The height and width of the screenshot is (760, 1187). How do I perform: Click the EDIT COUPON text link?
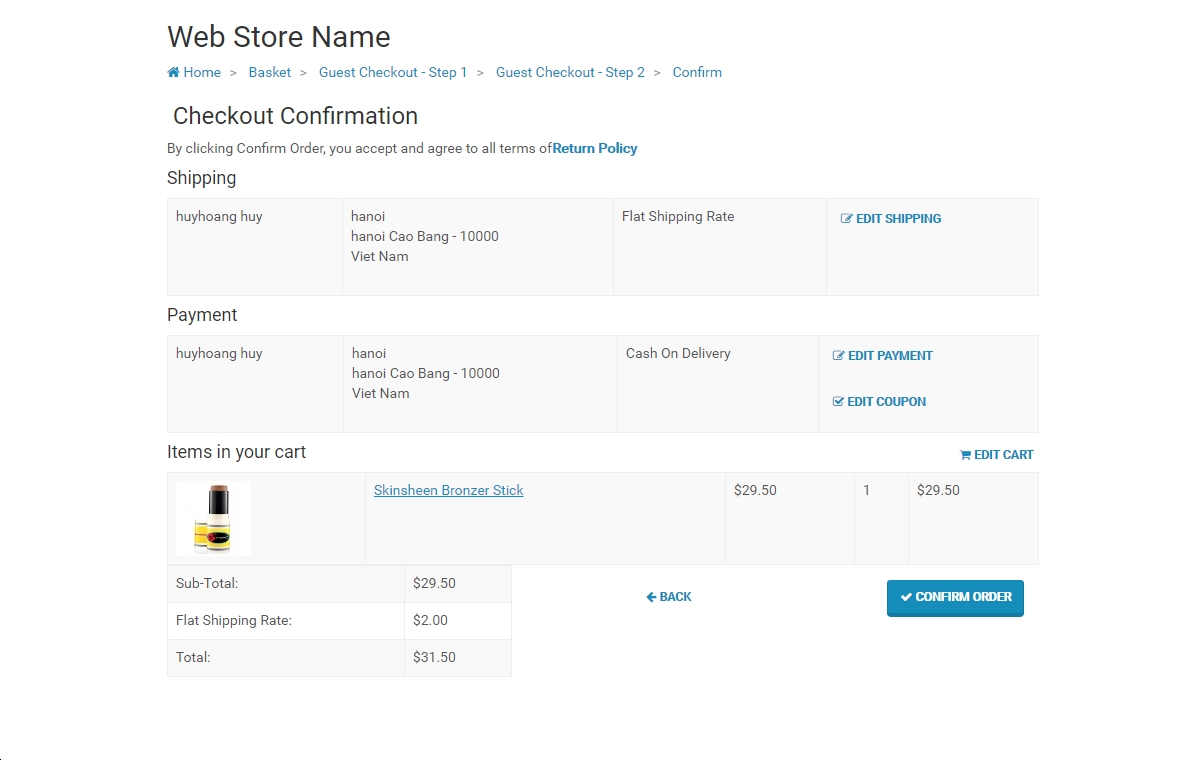(886, 402)
